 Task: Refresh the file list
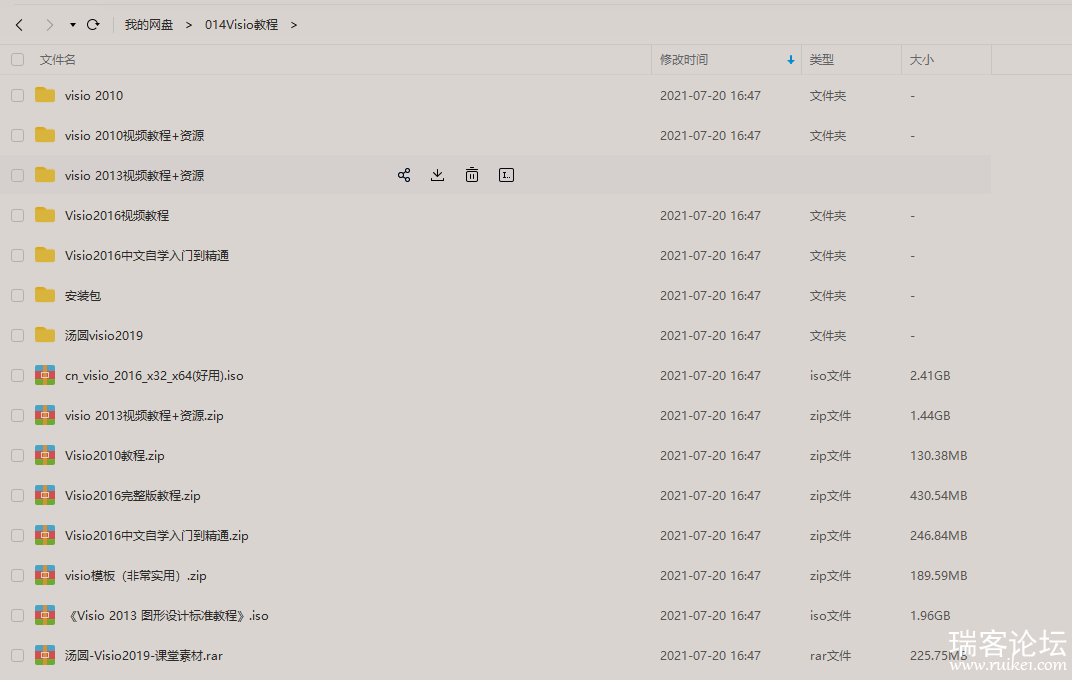point(93,25)
